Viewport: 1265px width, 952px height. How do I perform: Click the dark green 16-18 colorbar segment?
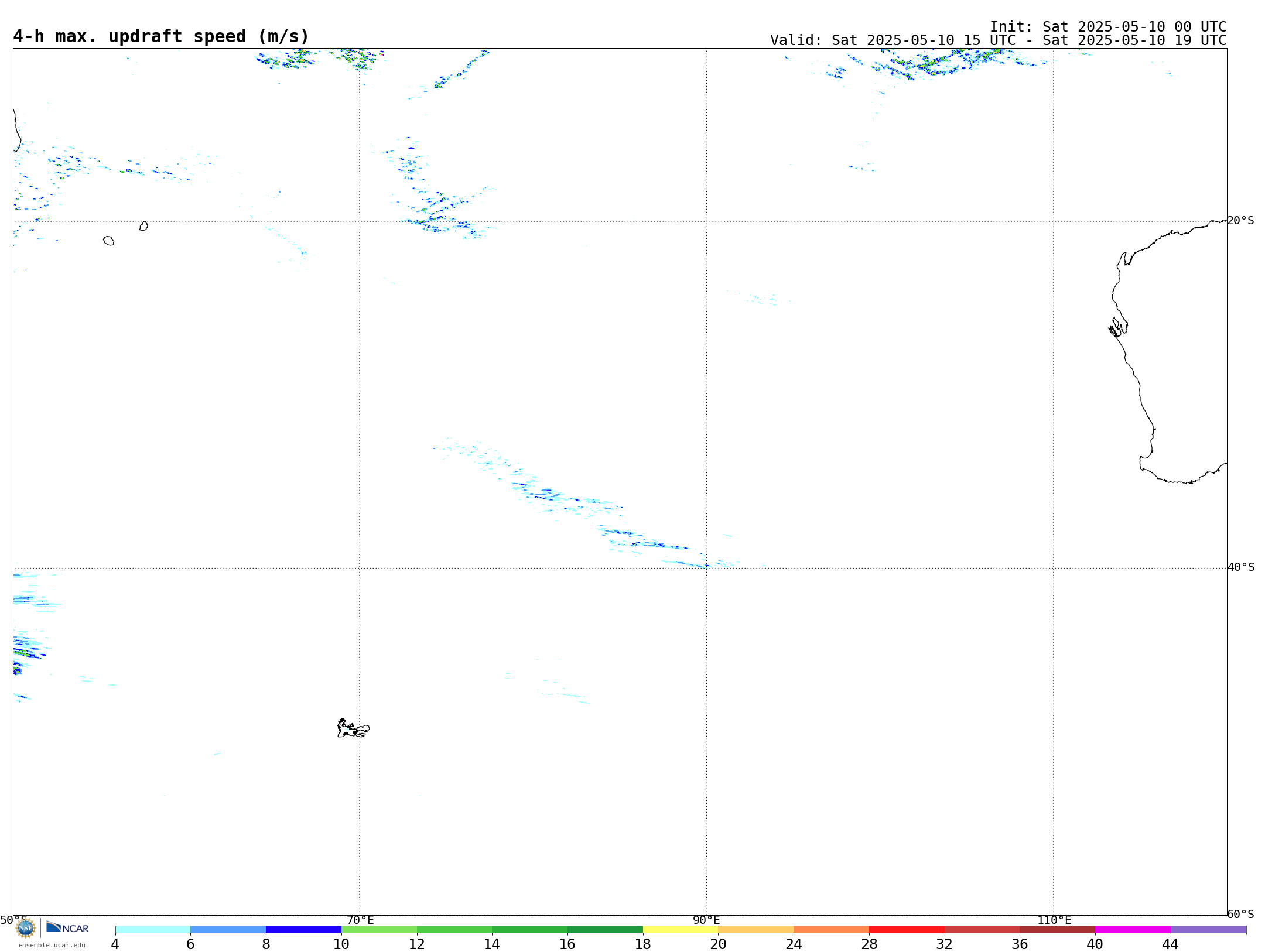click(605, 929)
